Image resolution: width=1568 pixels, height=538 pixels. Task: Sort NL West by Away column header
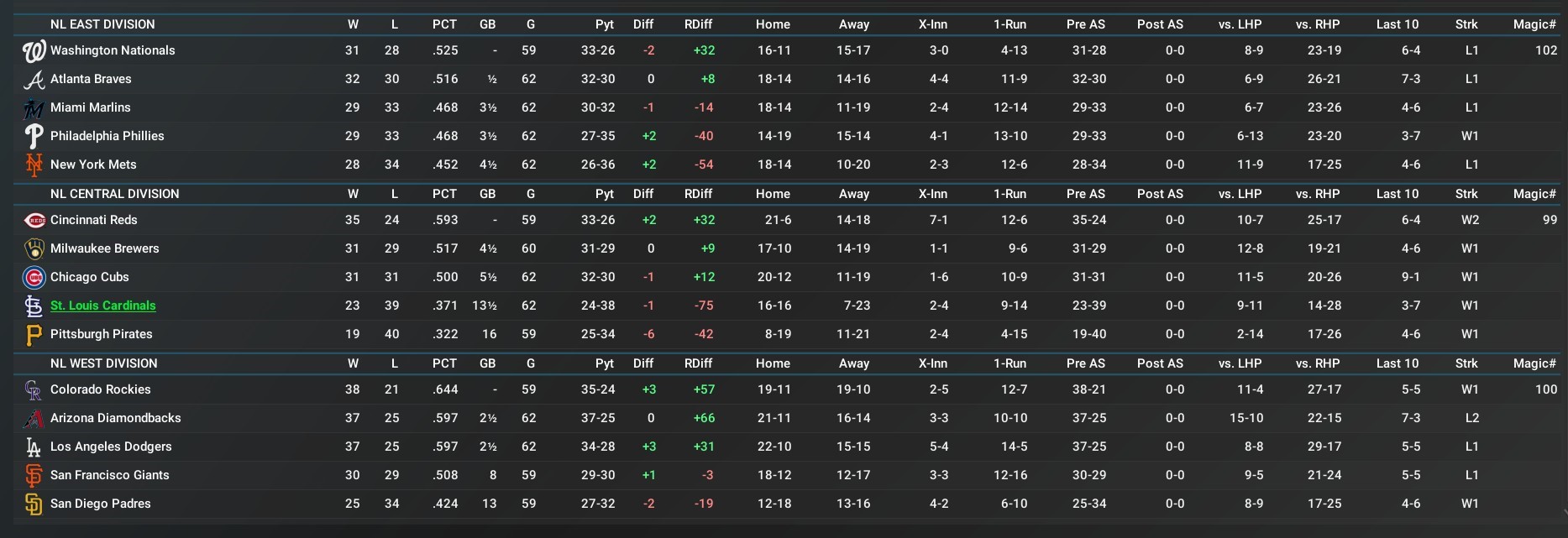(854, 363)
